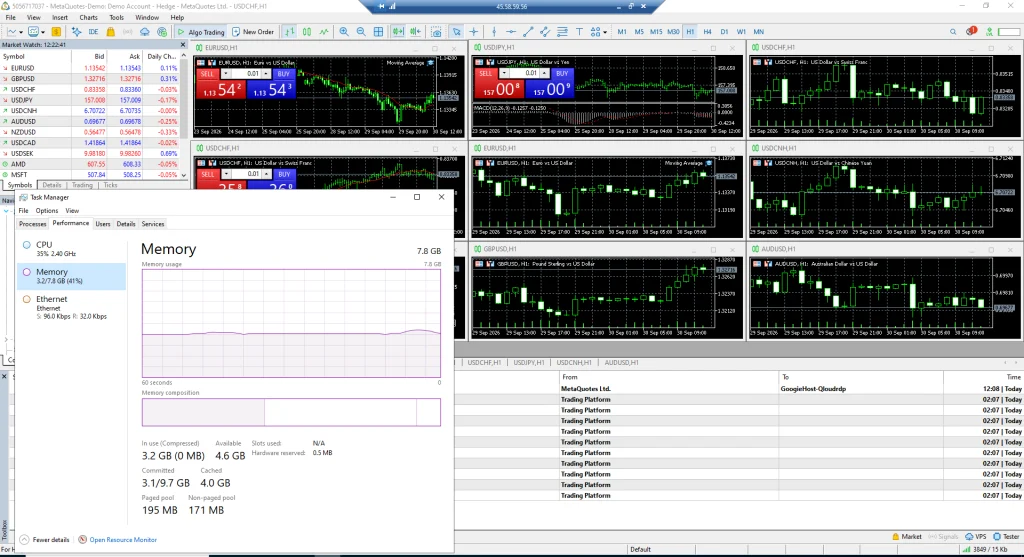
Task: Click the Market Watch dollar icon in toolbar
Action: point(56,31)
